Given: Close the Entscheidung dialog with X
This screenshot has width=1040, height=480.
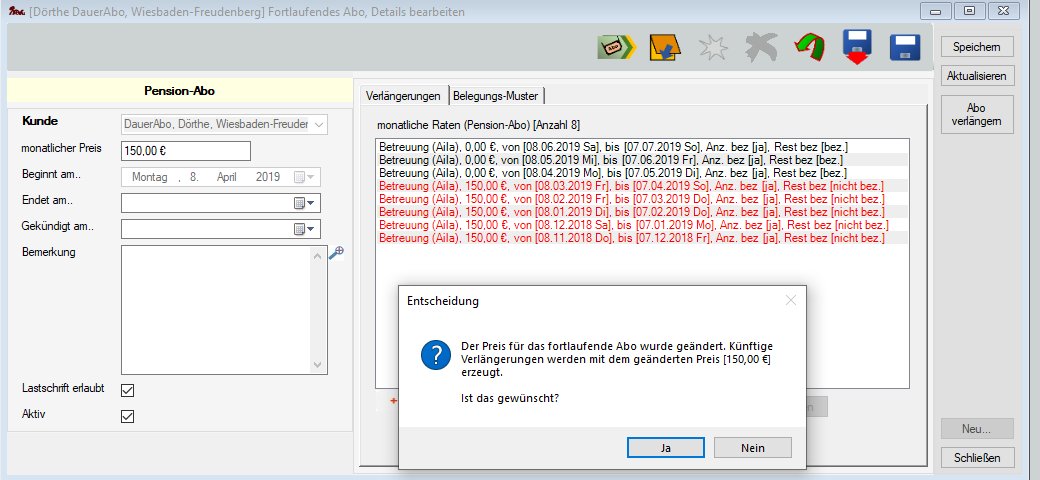Looking at the screenshot, I should (x=790, y=300).
